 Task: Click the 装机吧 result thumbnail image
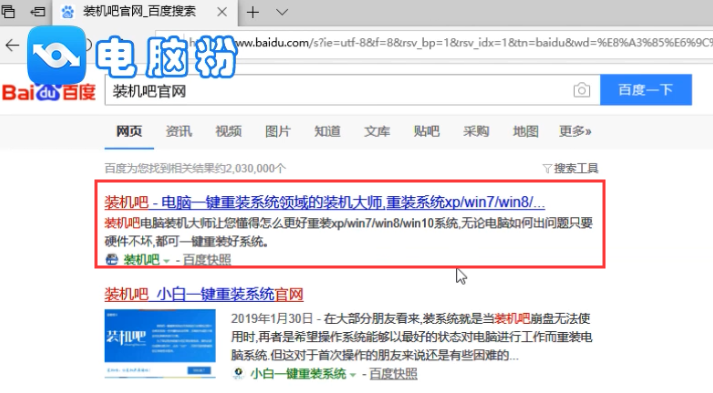[x=160, y=343]
